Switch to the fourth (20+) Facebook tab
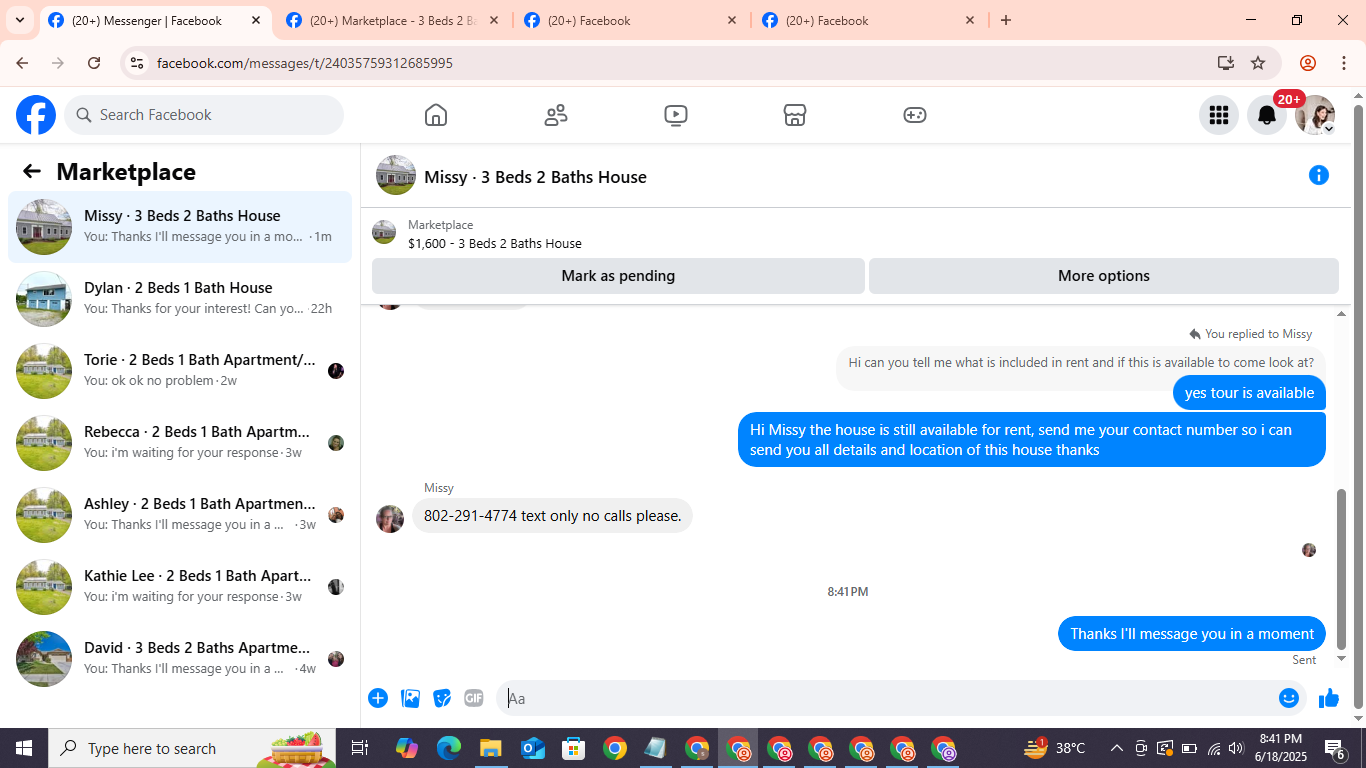 point(869,21)
